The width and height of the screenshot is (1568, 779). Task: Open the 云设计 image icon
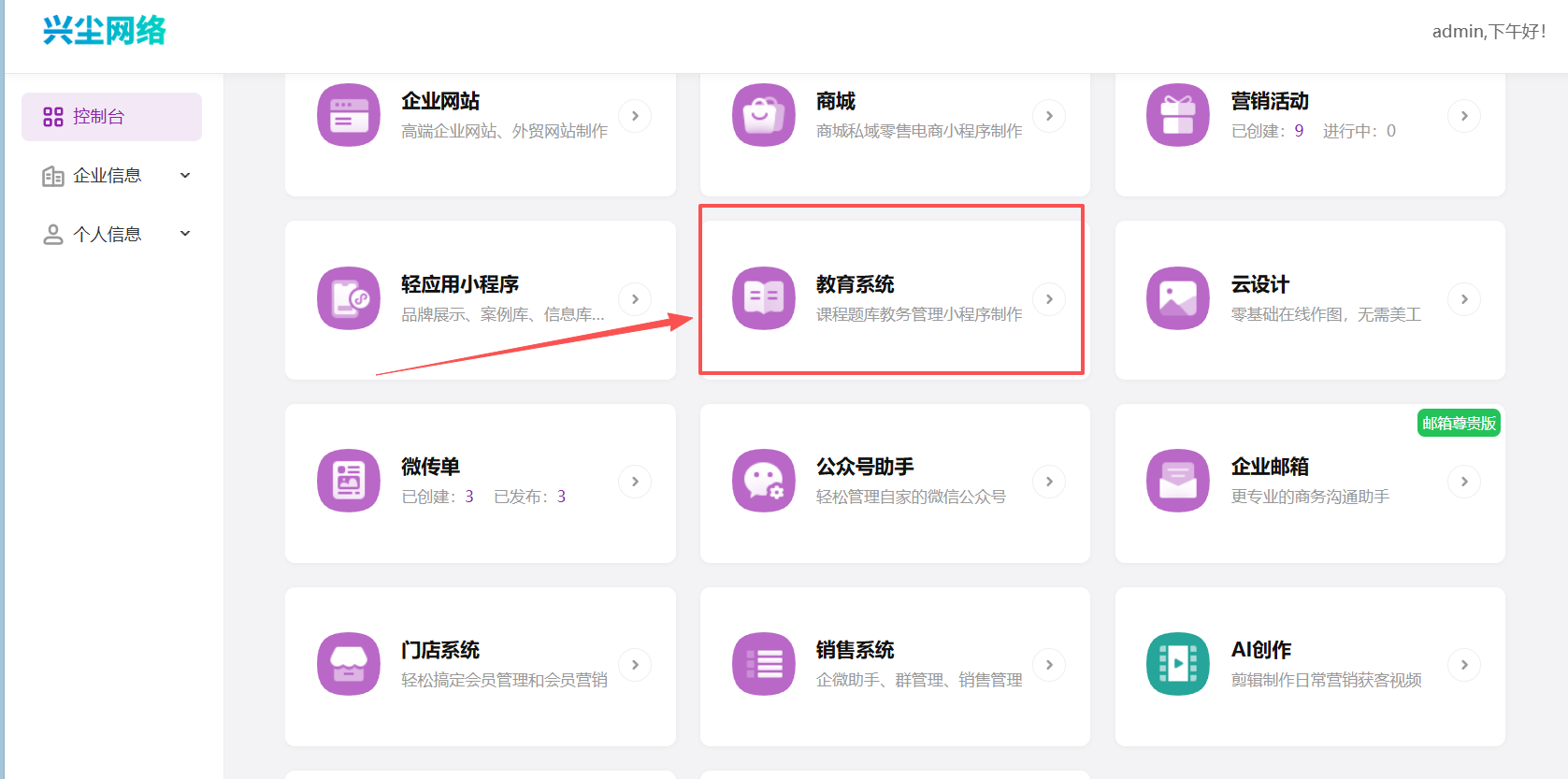(1178, 299)
